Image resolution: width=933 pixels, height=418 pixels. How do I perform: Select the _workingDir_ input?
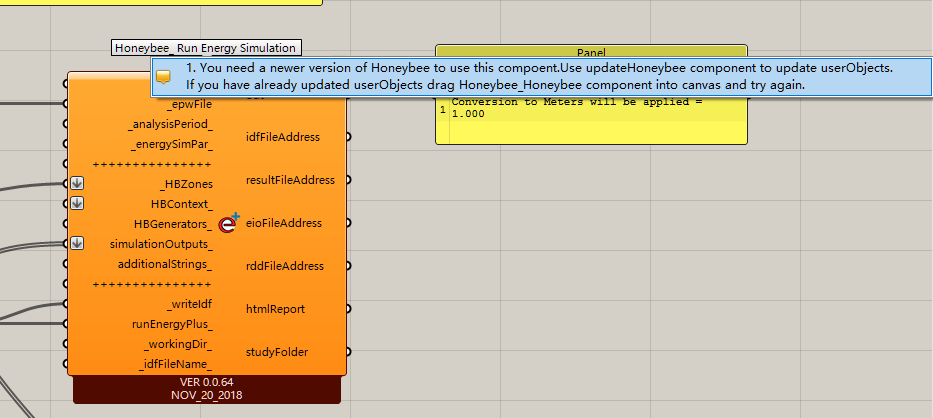(x=178, y=344)
